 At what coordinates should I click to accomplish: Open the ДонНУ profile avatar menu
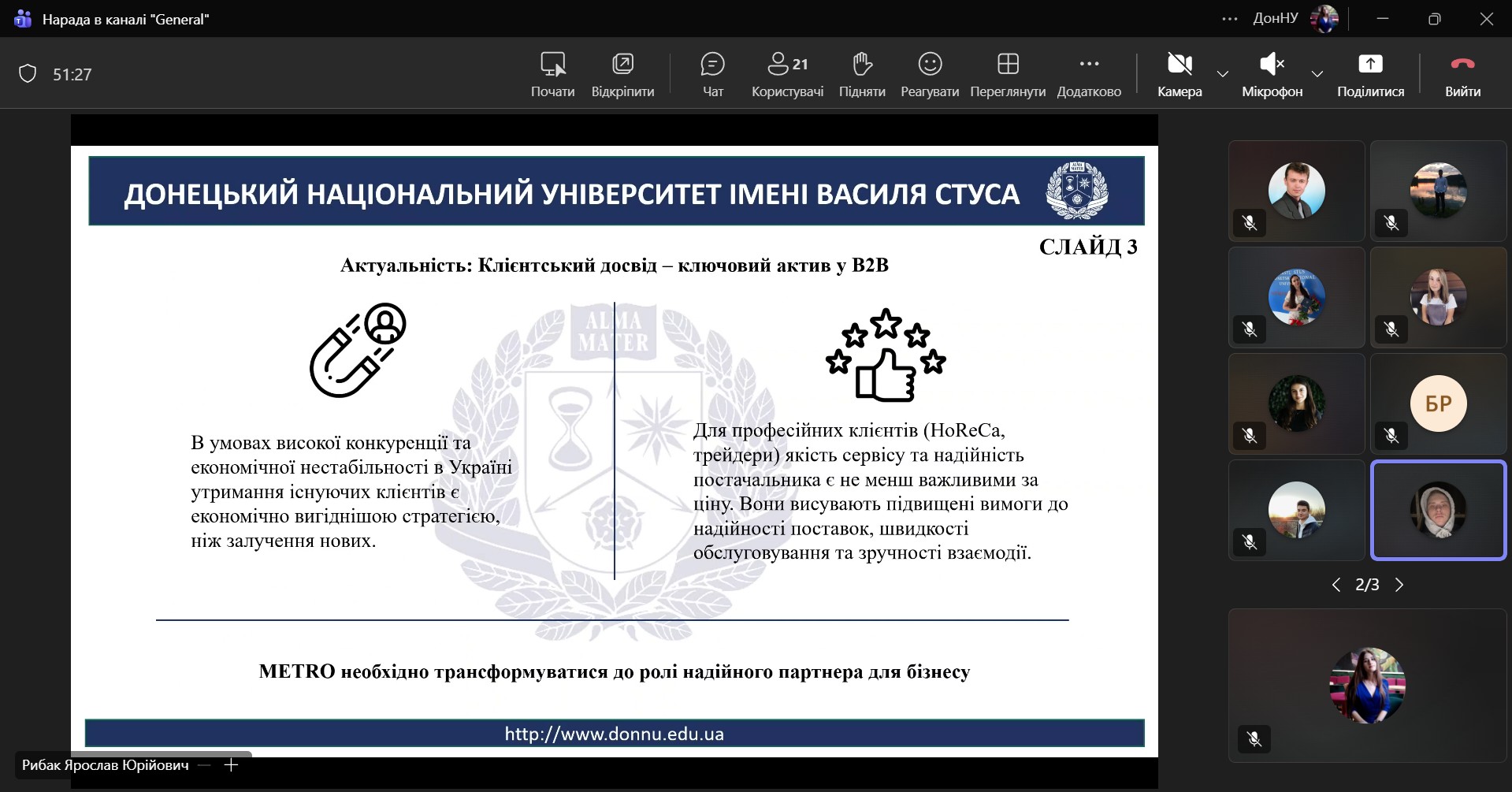point(1324,19)
